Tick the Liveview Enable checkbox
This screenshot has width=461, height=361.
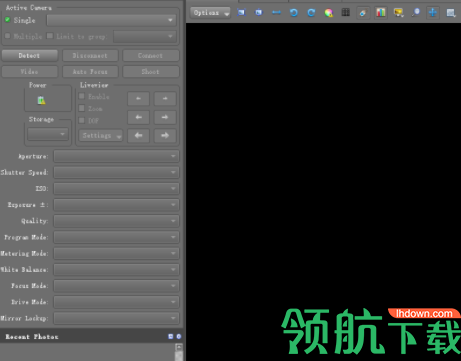point(82,96)
